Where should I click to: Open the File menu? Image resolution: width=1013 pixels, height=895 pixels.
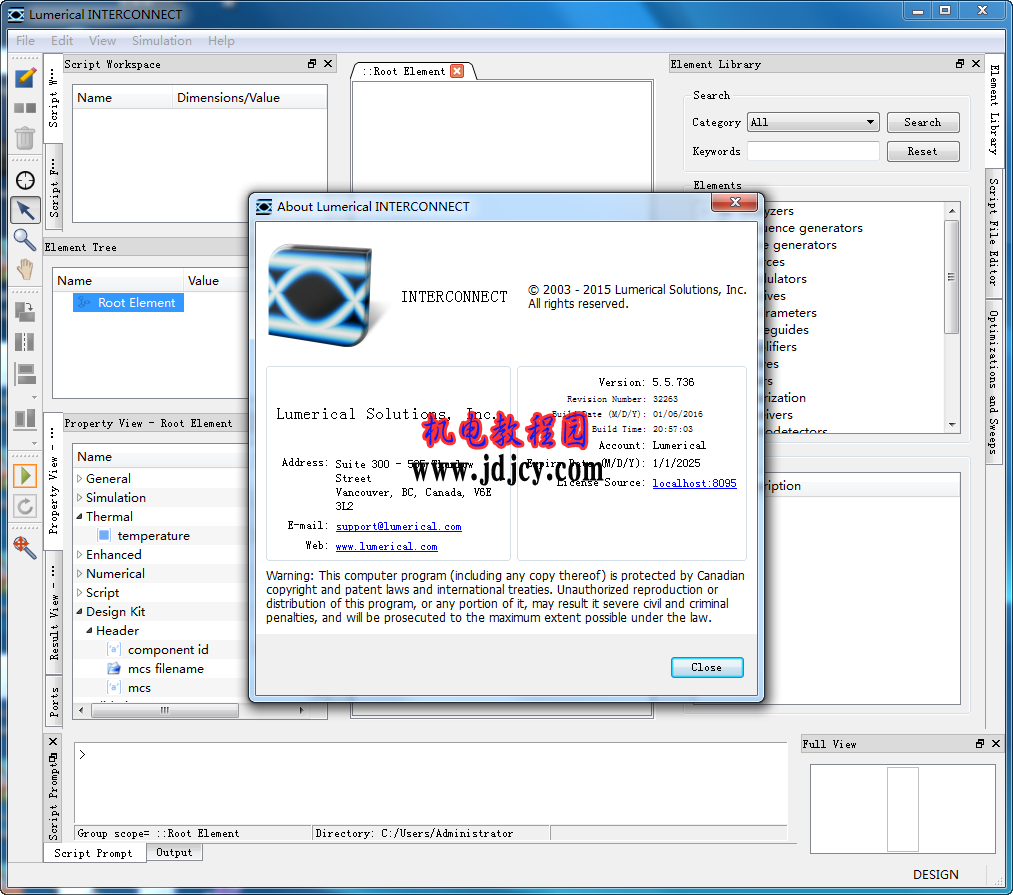coord(26,41)
